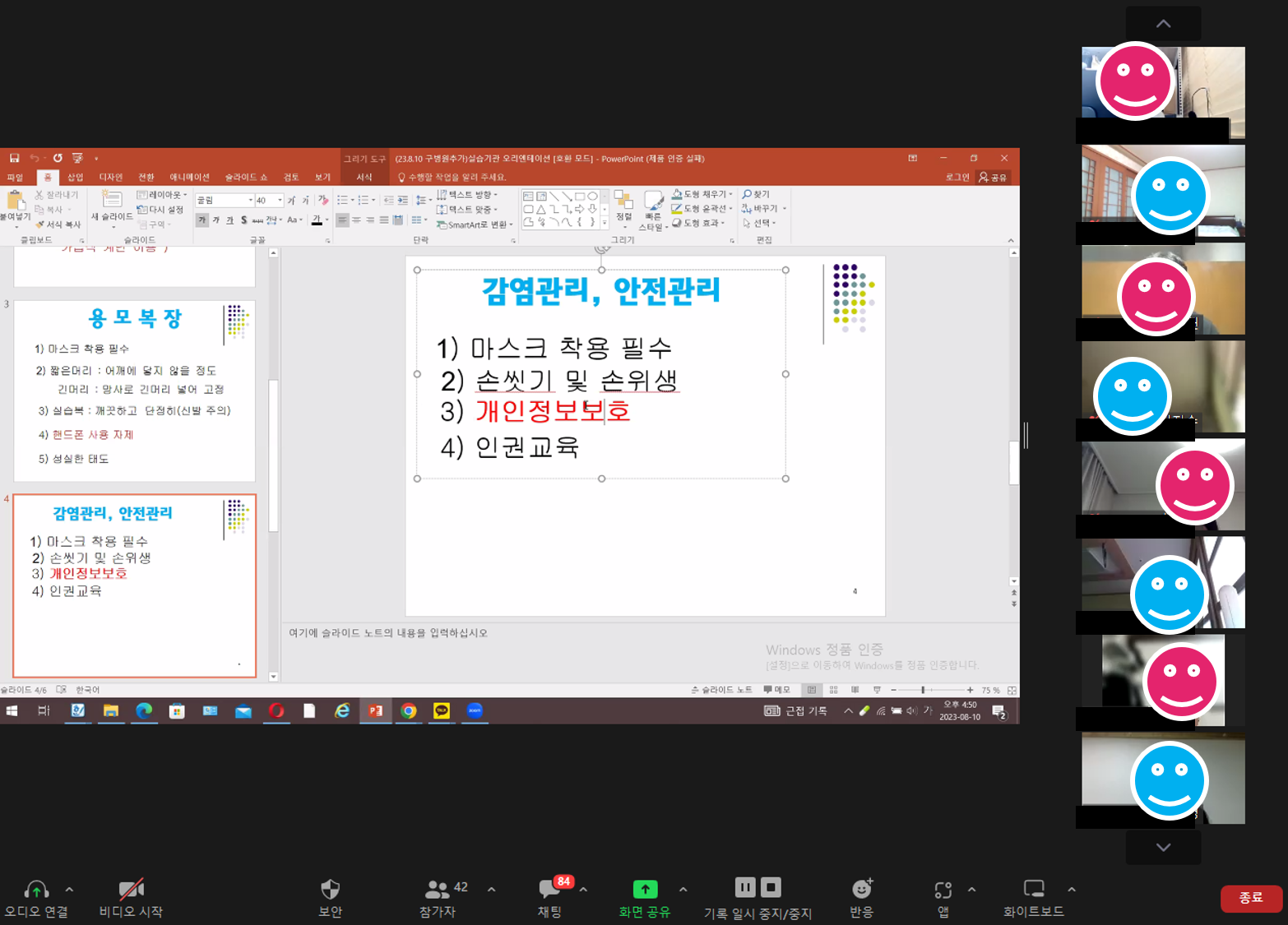Select the oval shape in shapes gallery
1288x925 pixels.
pyautogui.click(x=592, y=197)
